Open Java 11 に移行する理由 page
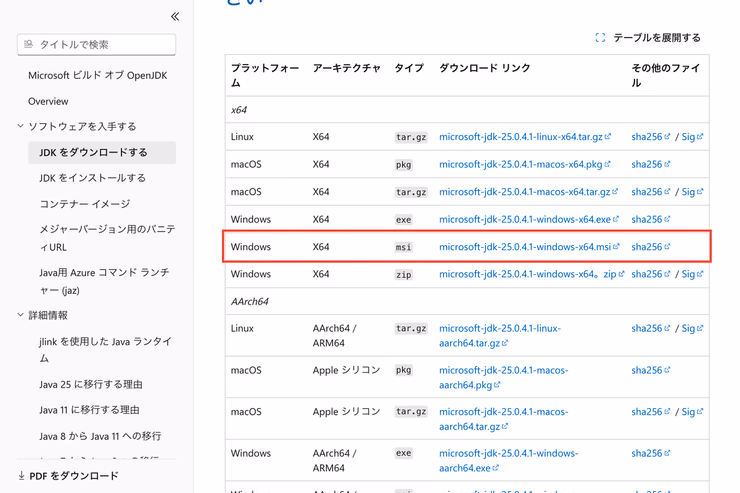The height and width of the screenshot is (493, 740). [x=89, y=410]
